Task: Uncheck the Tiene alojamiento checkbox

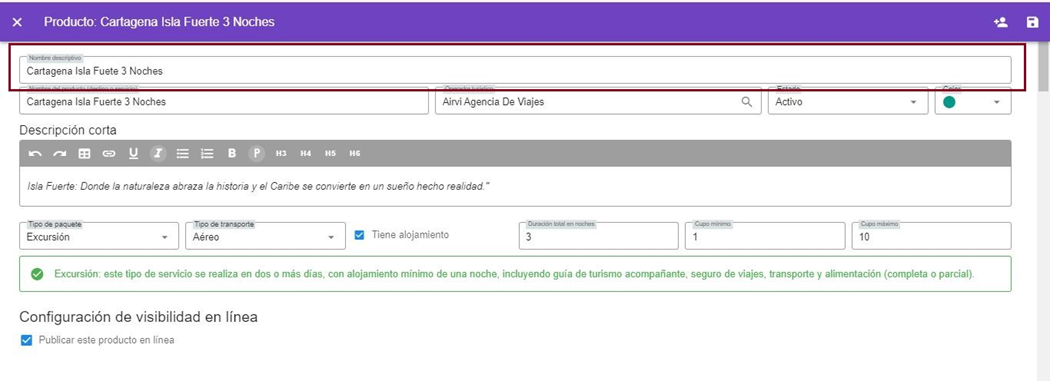Action: point(360,235)
